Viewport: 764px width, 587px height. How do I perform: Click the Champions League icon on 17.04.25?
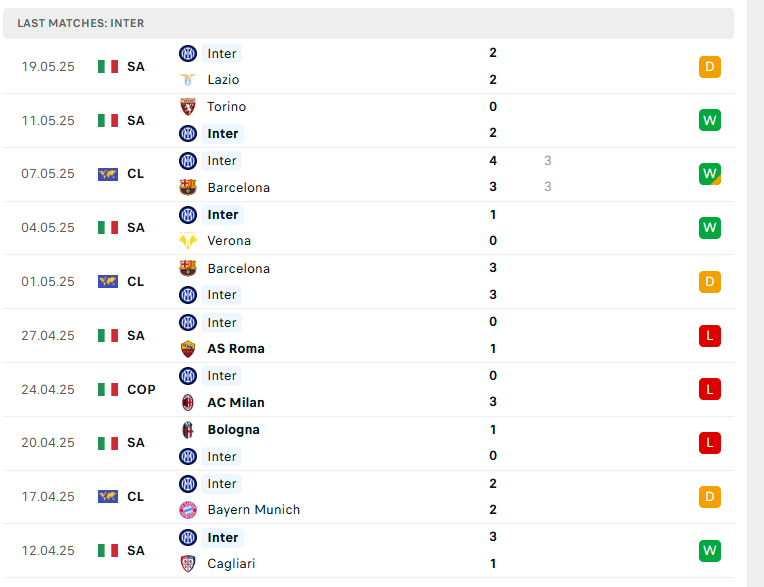coord(108,497)
